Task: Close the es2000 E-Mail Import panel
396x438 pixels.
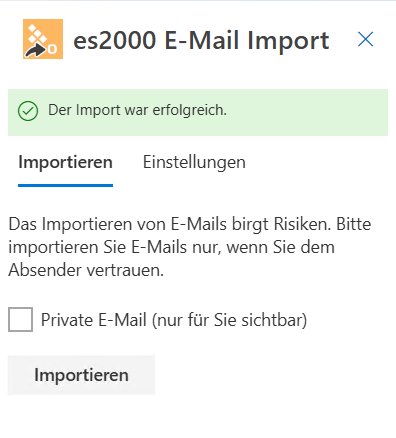Action: 365,39
